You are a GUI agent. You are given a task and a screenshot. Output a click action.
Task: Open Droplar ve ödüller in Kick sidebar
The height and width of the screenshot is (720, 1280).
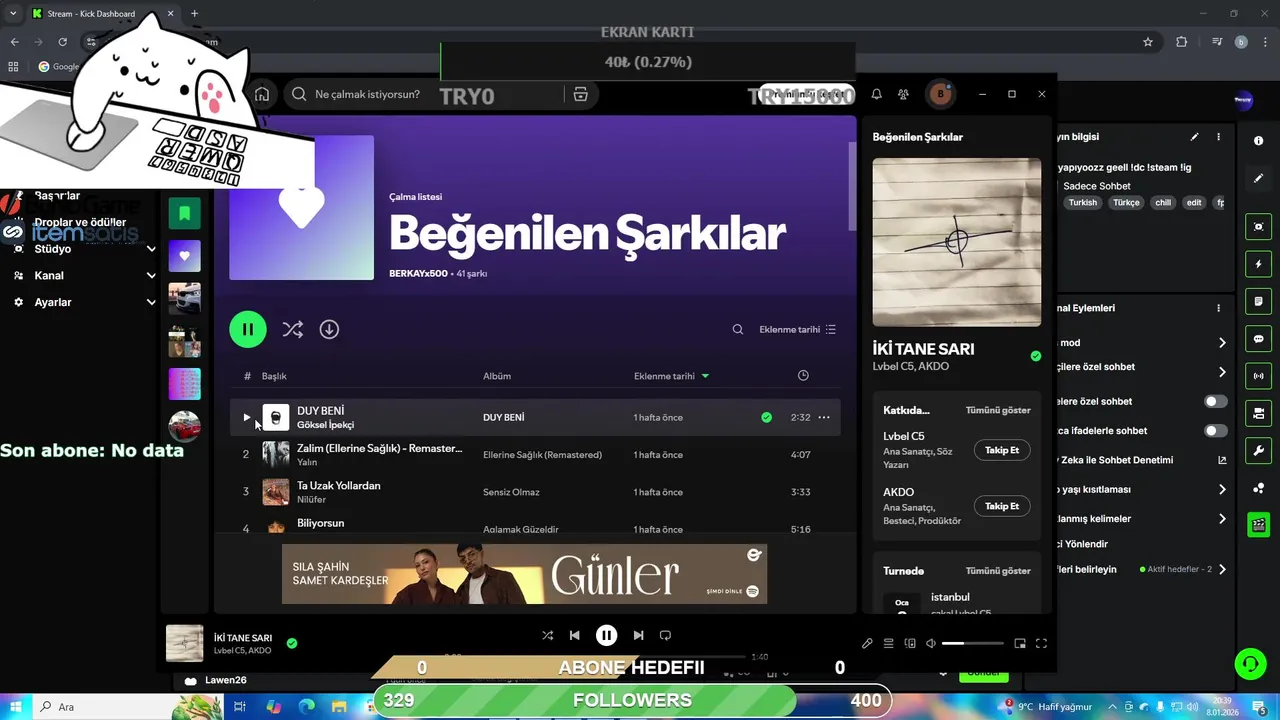coord(80,222)
